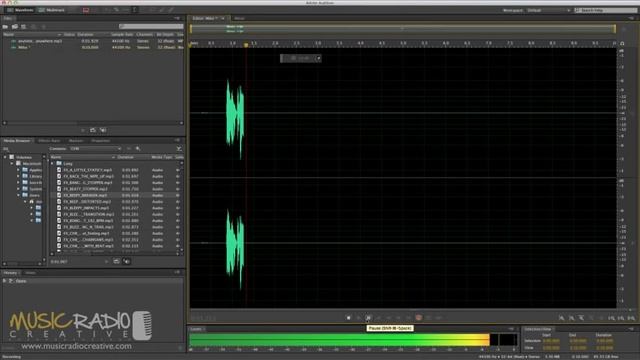Open the Contents dropdown in Media Browser
Image resolution: width=640 pixels, height=360 pixels.
click(95, 149)
